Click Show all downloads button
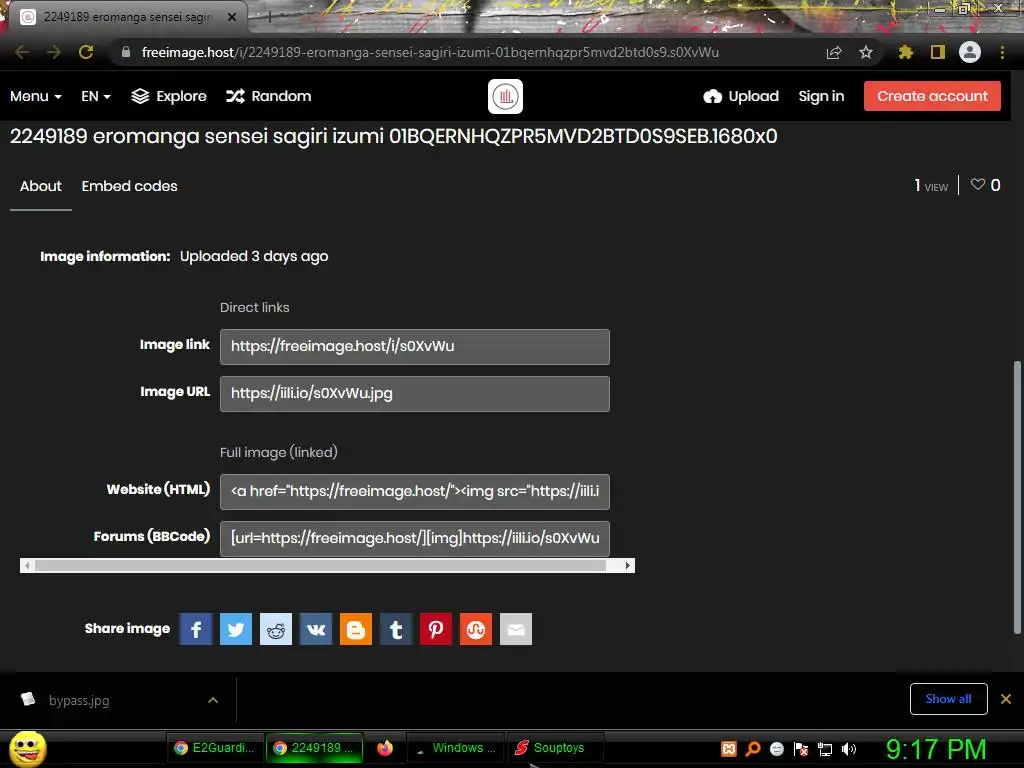The width and height of the screenshot is (1024, 768). pyautogui.click(x=948, y=699)
